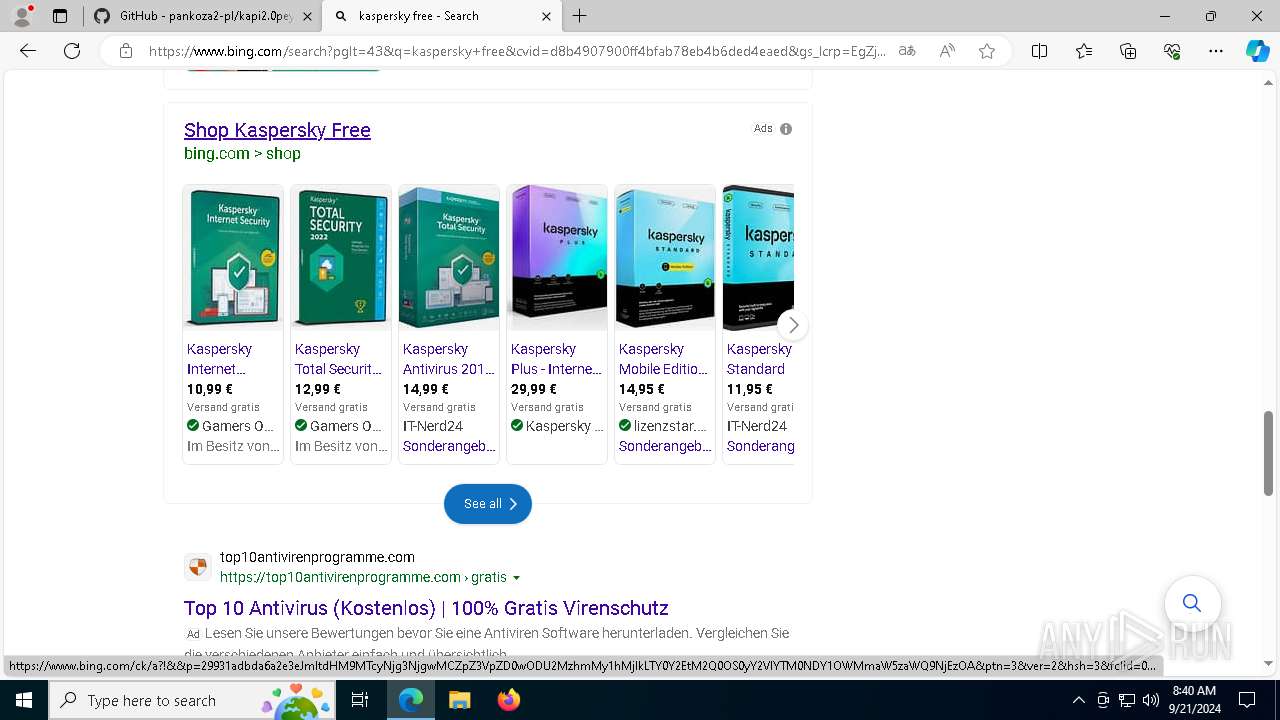Add this page to favorites

[987, 51]
